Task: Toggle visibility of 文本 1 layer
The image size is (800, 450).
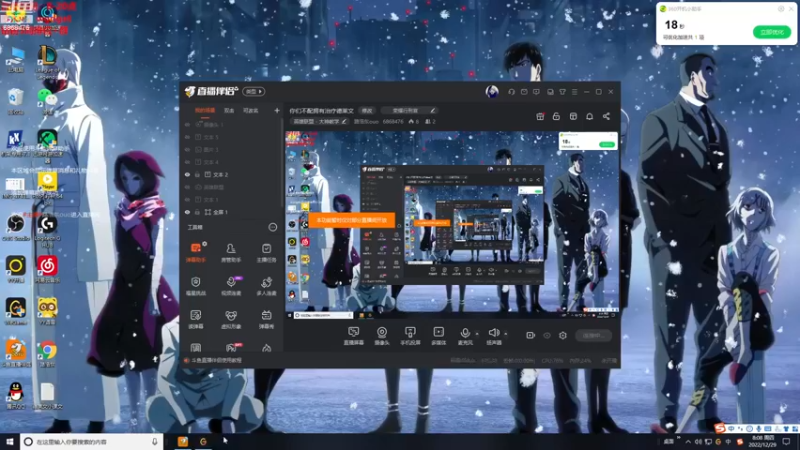Action: click(x=187, y=199)
